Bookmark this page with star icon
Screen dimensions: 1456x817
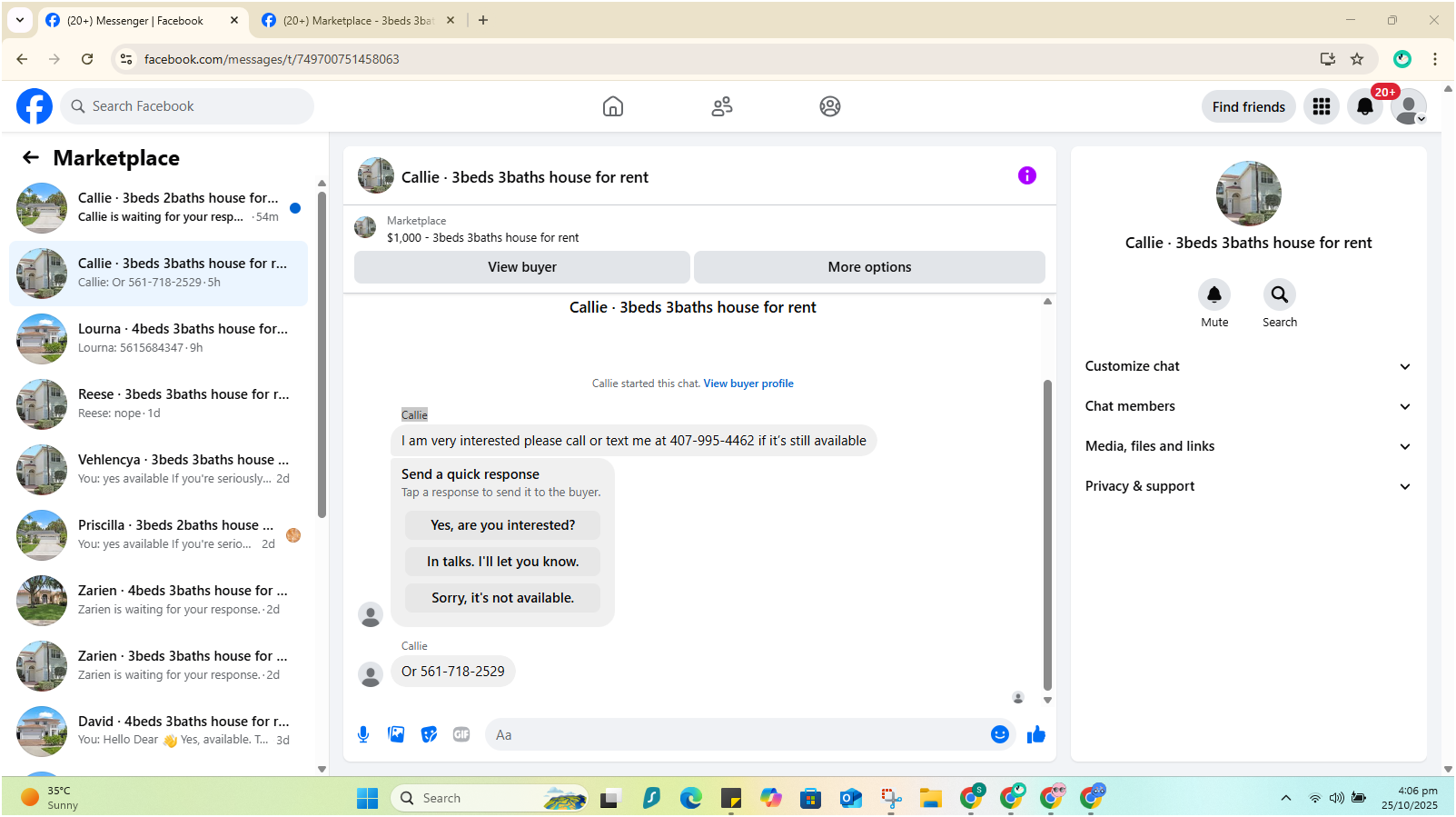[1357, 59]
